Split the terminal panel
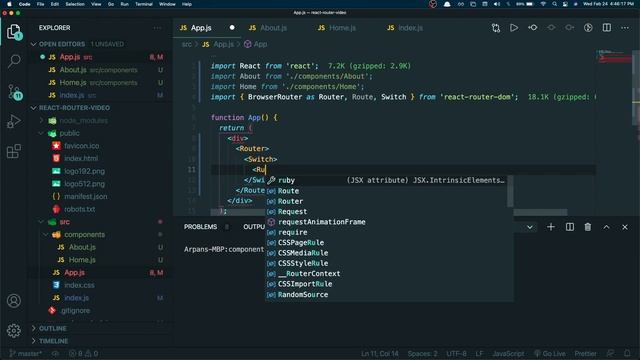Viewport: 640px width, 360px height. pyautogui.click(x=569, y=227)
